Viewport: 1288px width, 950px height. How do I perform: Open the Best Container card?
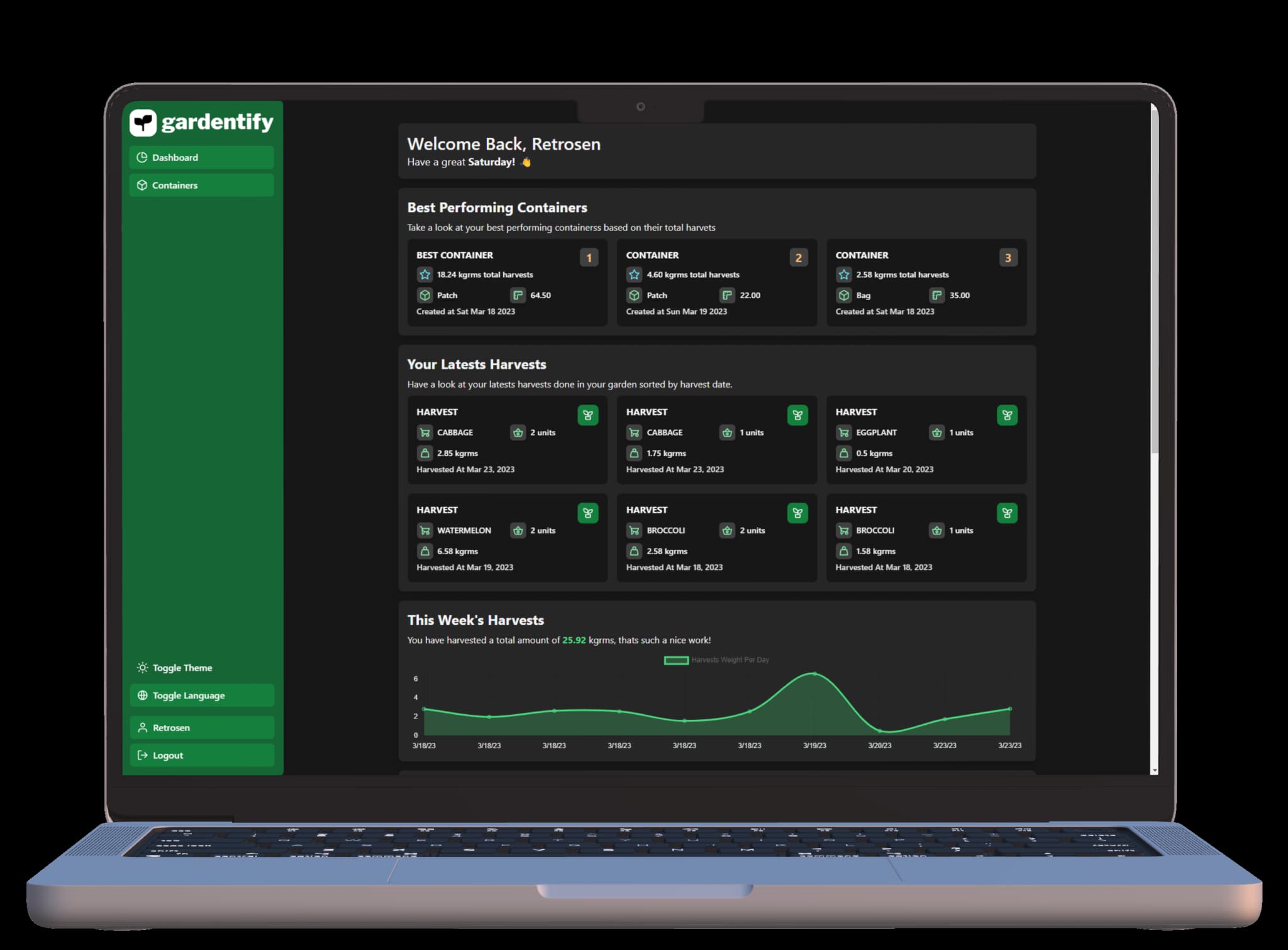click(x=507, y=282)
